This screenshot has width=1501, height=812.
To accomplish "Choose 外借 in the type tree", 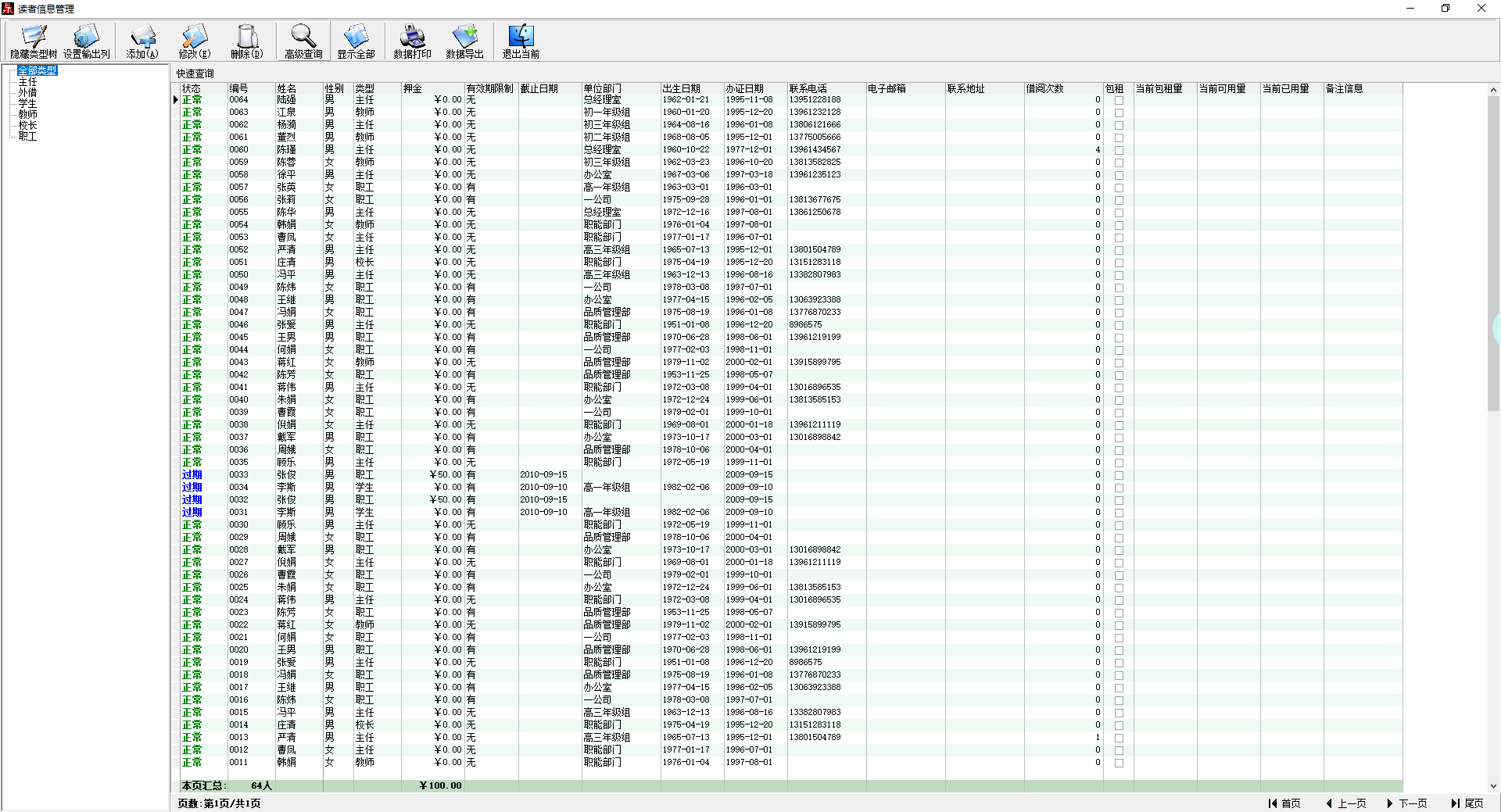I will [27, 92].
